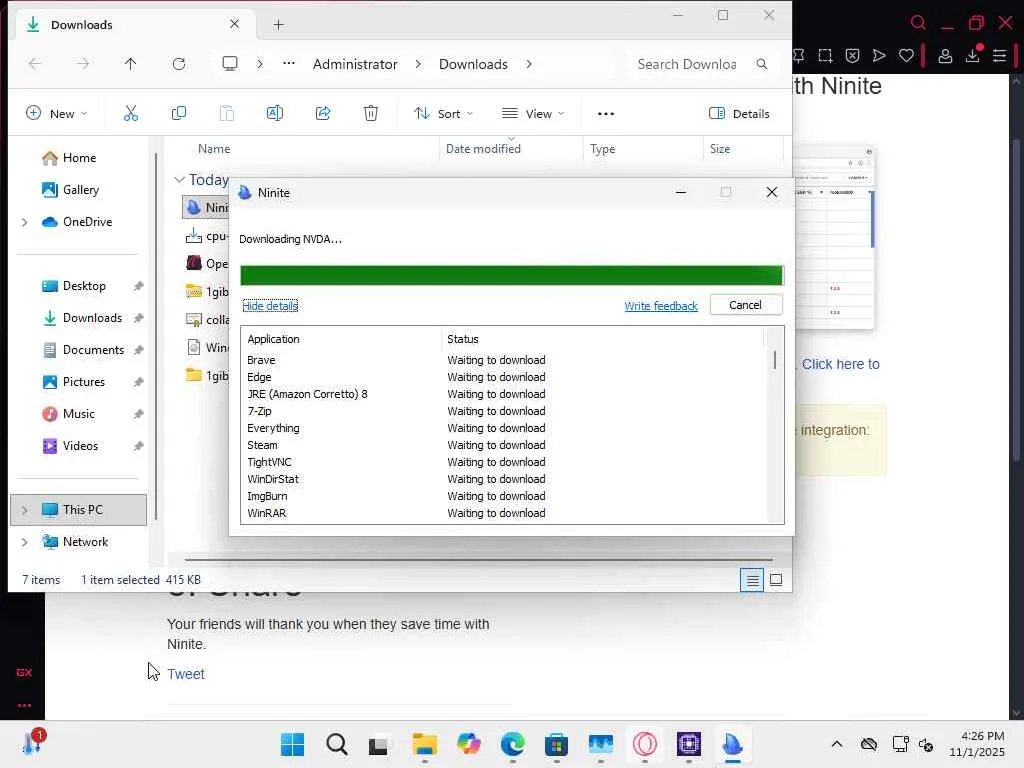Open Microsoft Edge from the taskbar
Viewport: 1024px width, 768px height.
pos(513,744)
